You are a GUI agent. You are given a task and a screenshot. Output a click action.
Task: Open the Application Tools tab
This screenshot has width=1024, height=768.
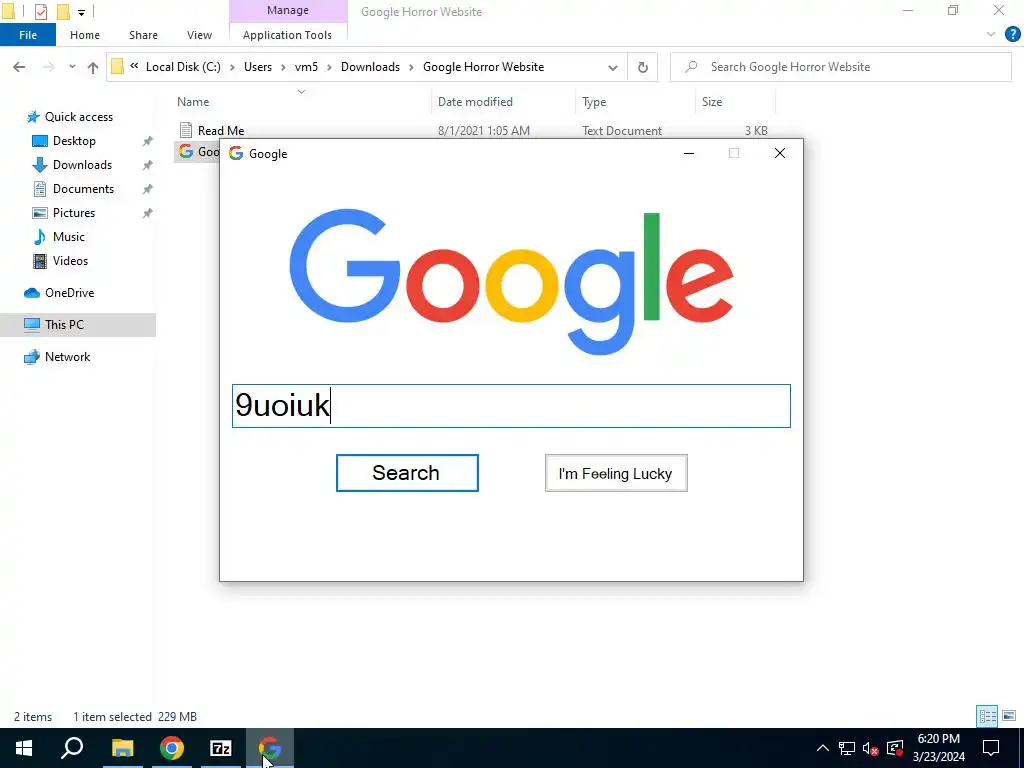pyautogui.click(x=287, y=35)
